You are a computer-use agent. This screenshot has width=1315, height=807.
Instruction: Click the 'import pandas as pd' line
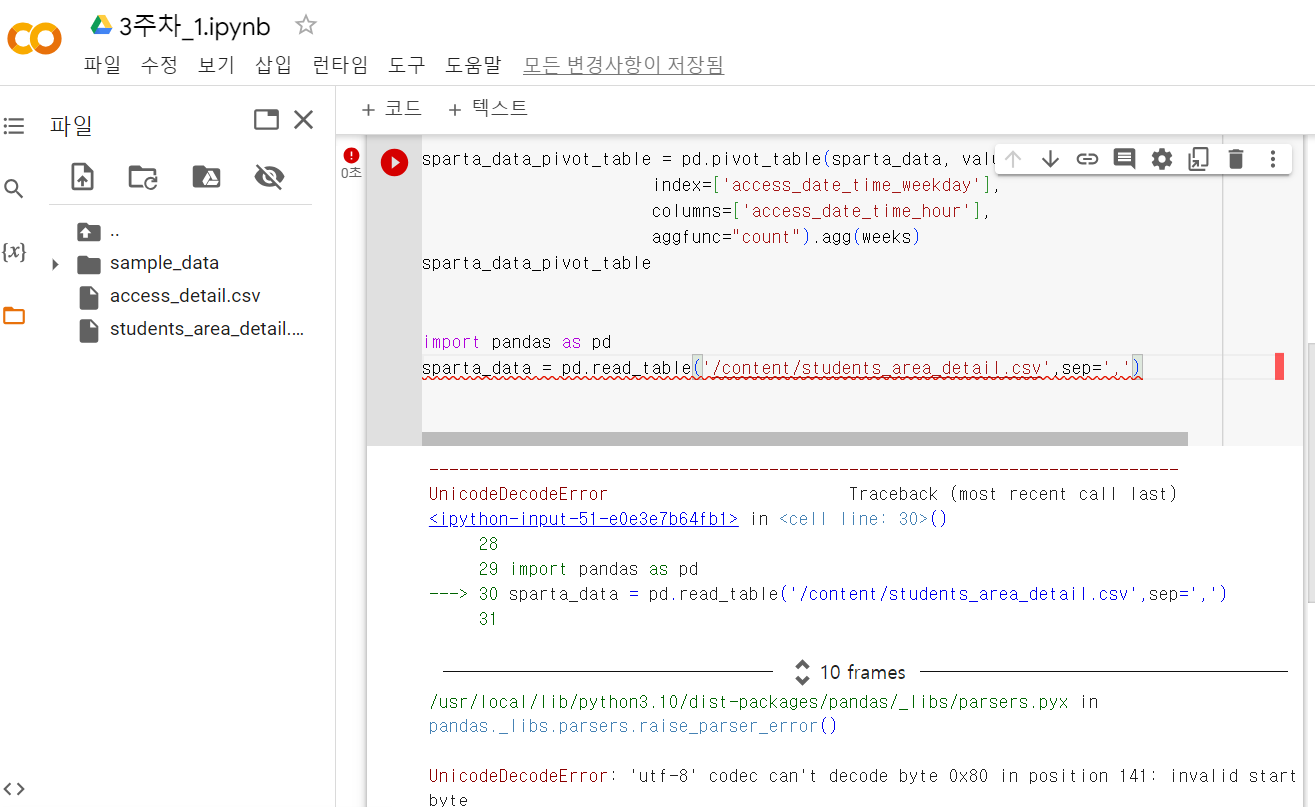click(517, 342)
